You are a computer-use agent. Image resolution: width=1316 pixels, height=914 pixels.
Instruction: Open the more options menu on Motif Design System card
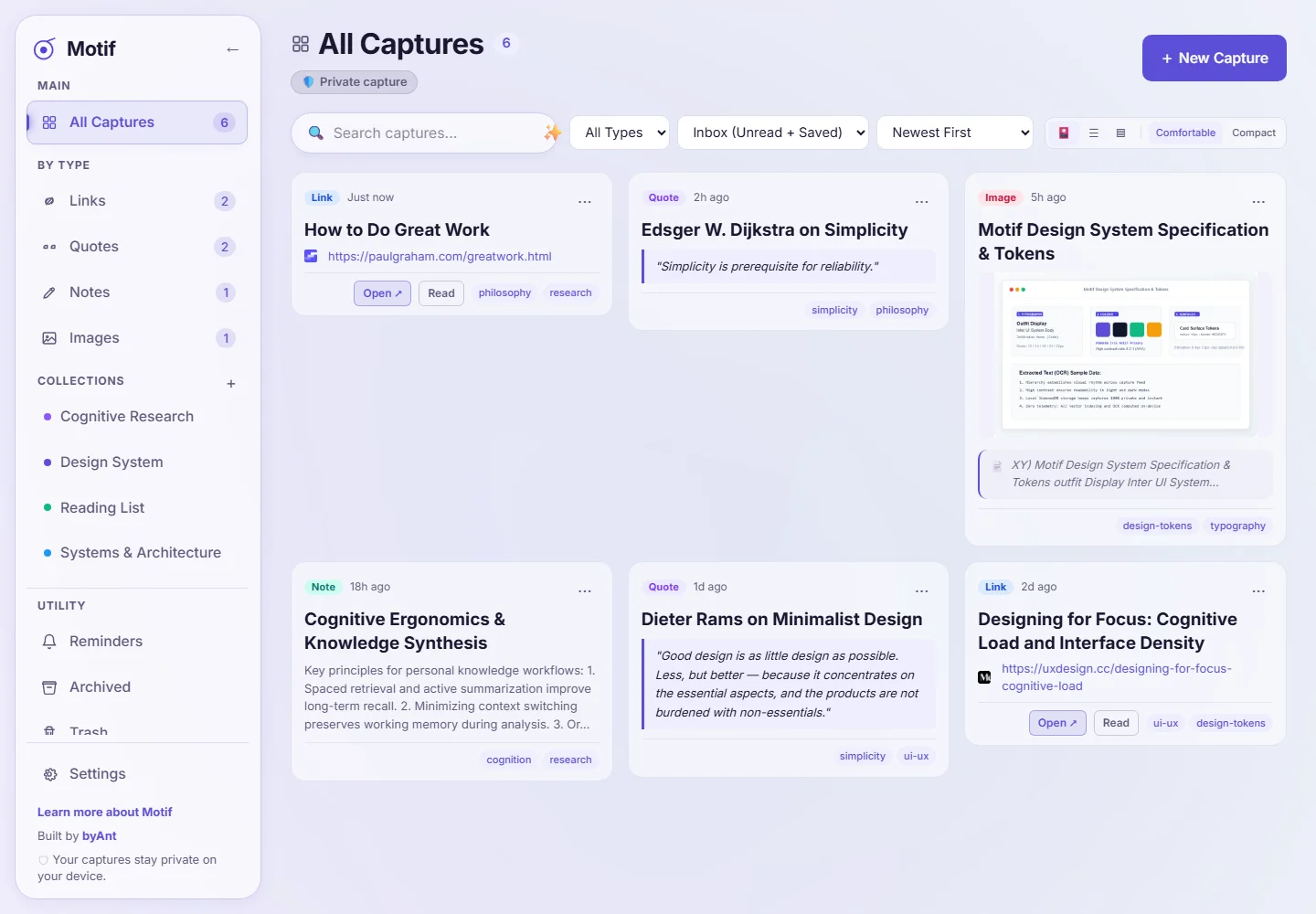point(1258,202)
